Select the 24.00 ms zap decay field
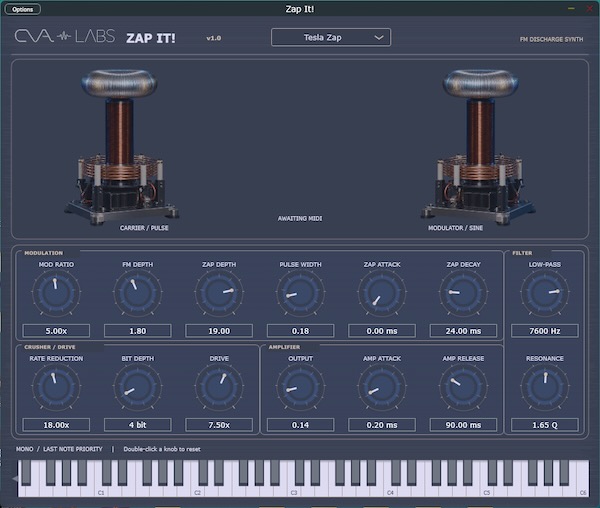The height and width of the screenshot is (508, 600). [463, 331]
